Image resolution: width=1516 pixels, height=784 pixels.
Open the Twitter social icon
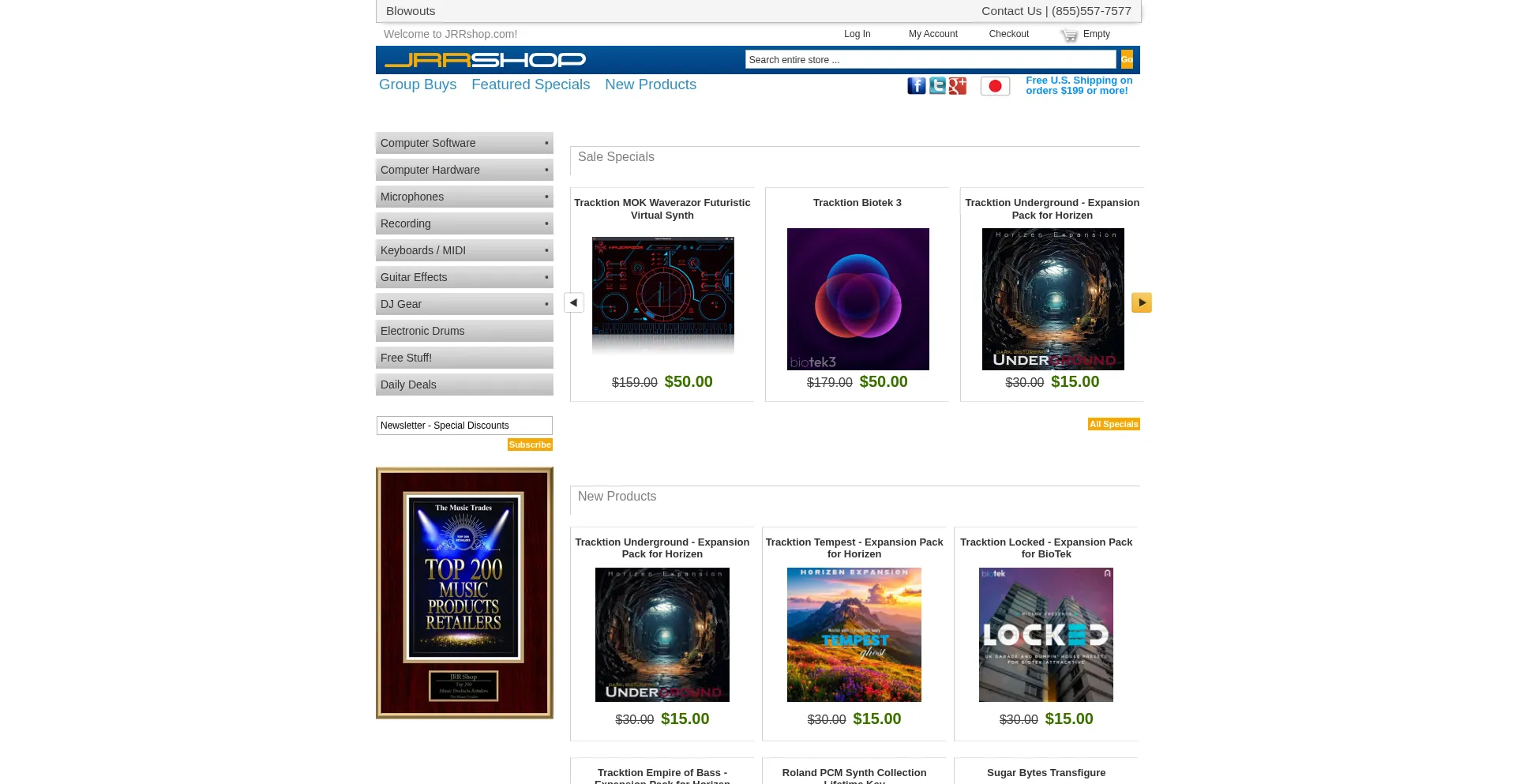tap(937, 86)
